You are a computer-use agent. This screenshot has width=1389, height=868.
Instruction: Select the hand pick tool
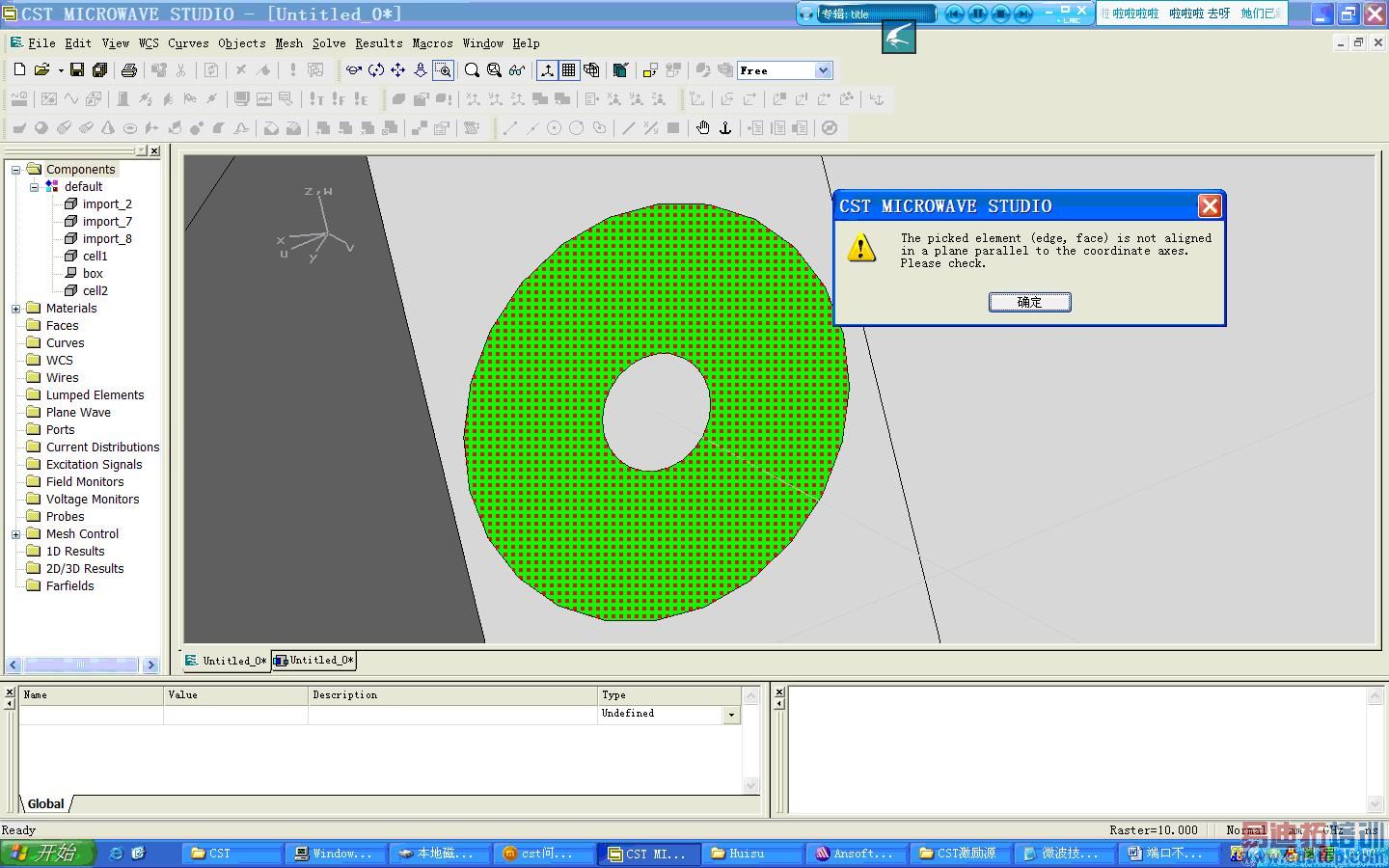point(703,127)
